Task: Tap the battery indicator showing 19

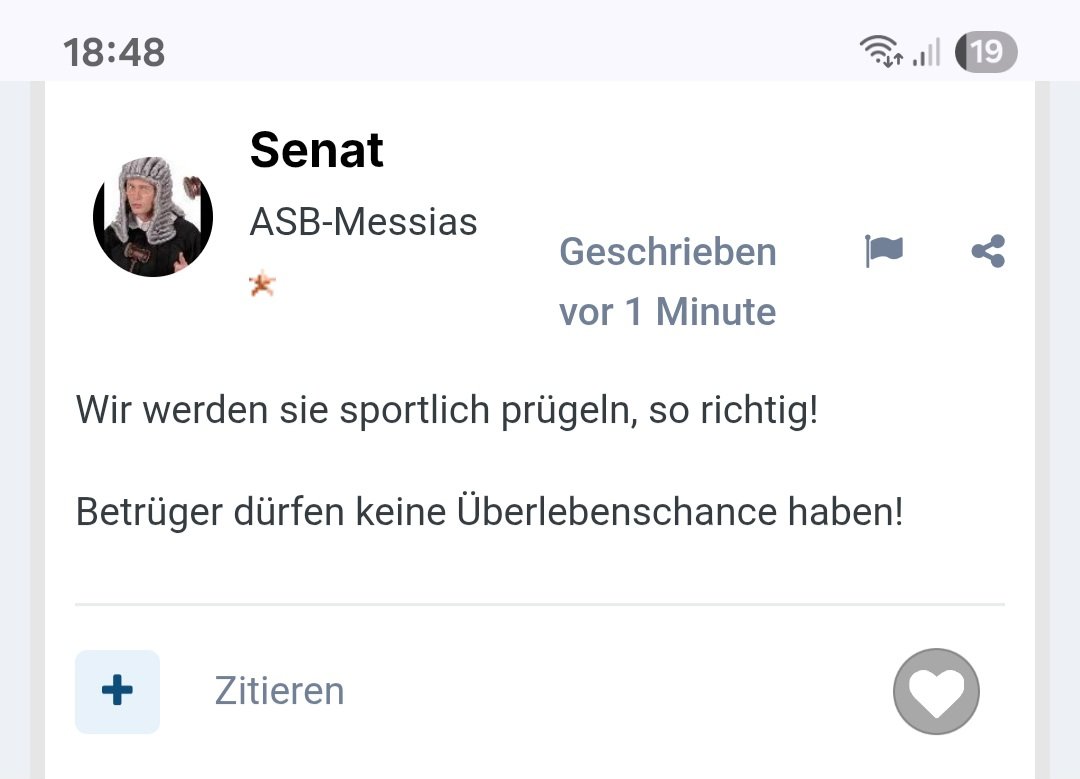Action: [985, 51]
